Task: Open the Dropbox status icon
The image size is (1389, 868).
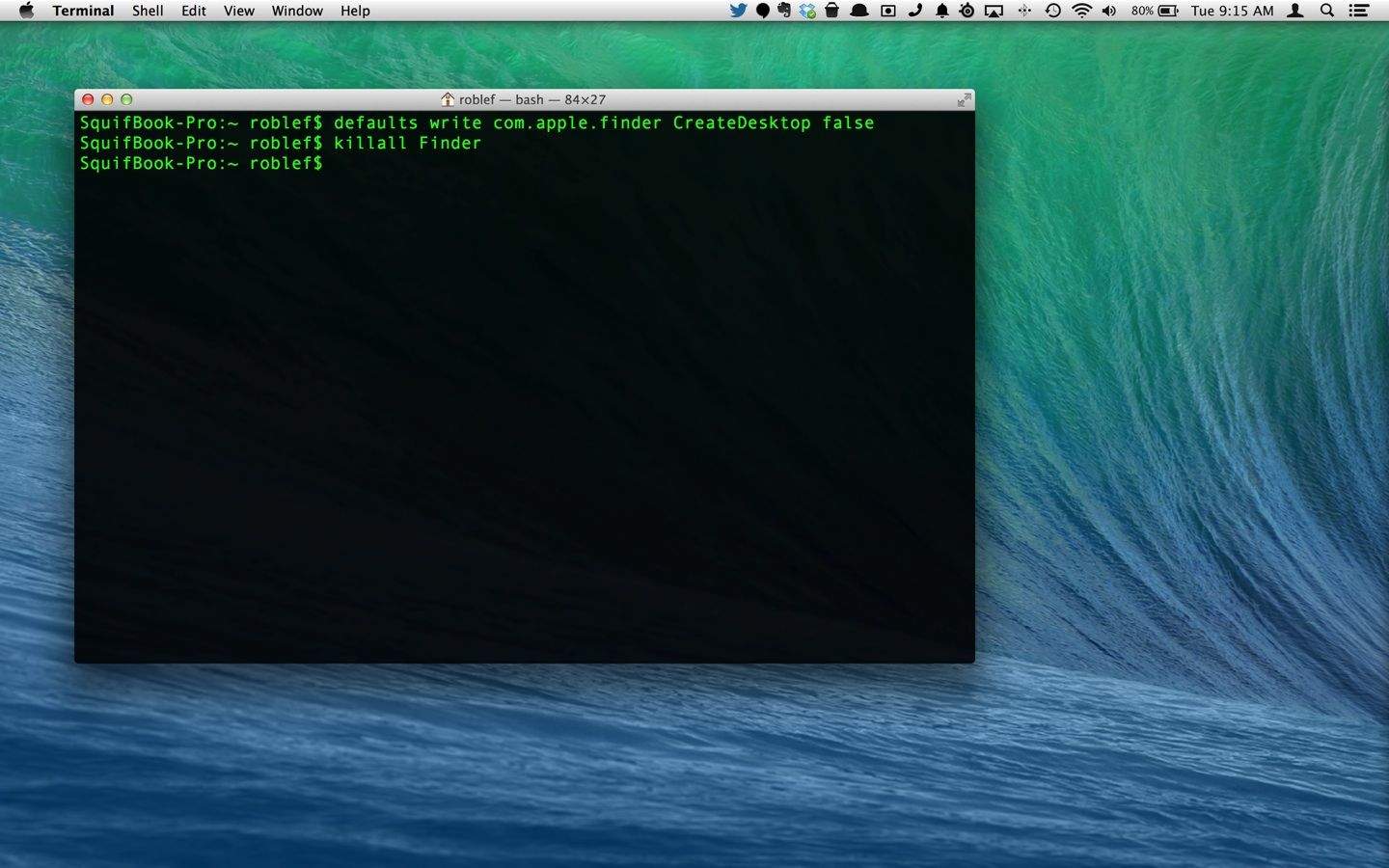Action: coord(807,11)
